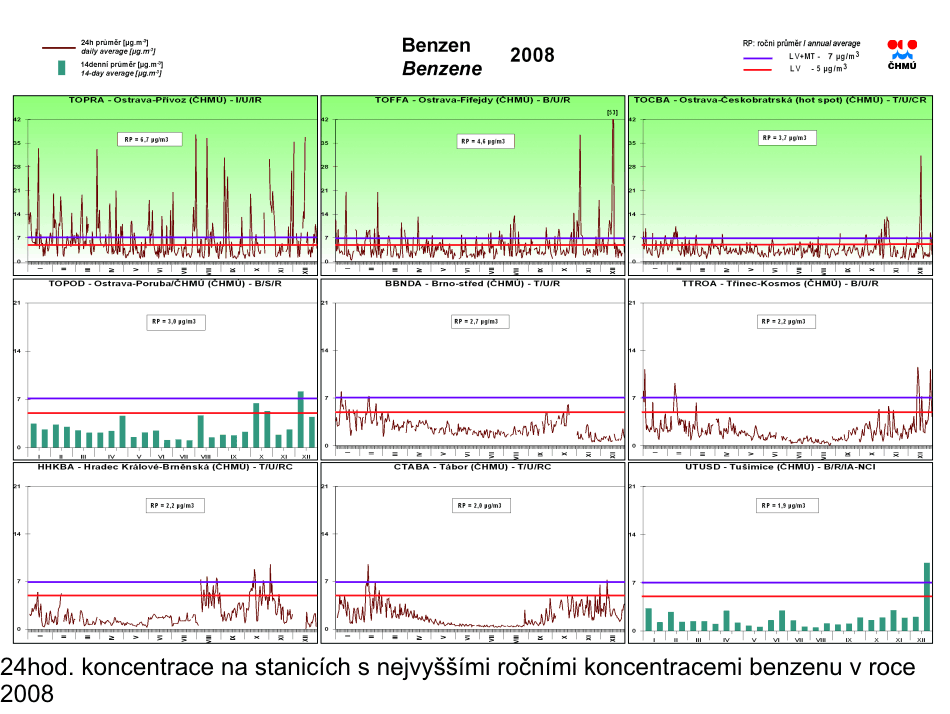Select the Benzen Benzene heading

click(441, 57)
